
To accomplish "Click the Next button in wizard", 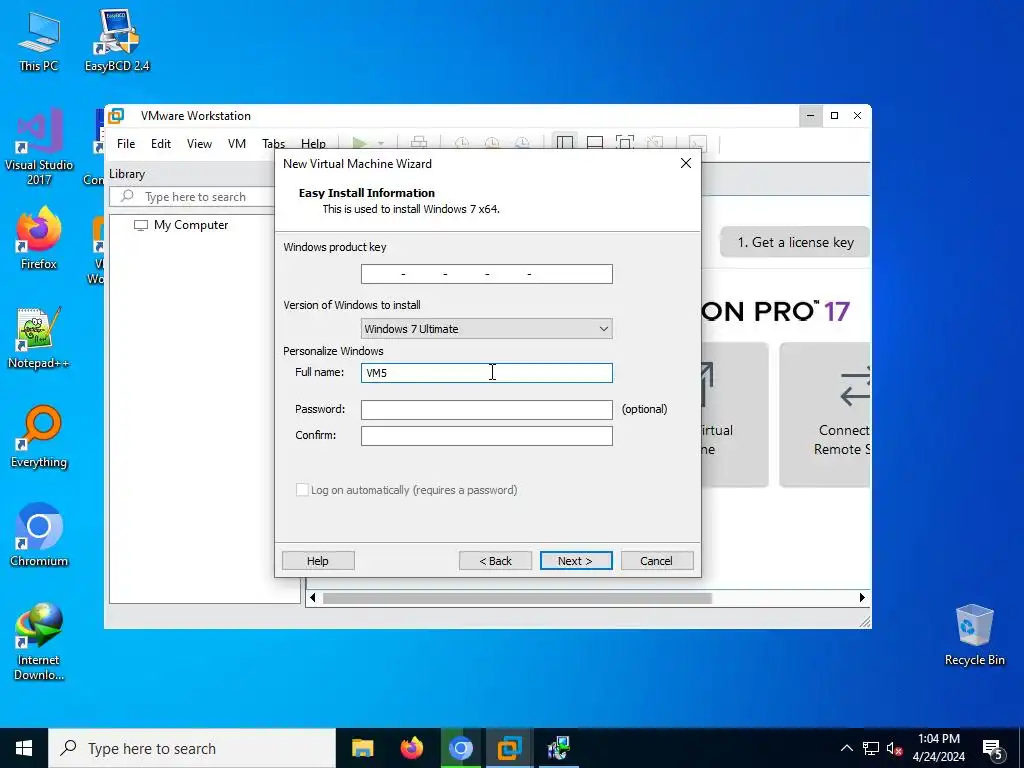I will [x=576, y=561].
